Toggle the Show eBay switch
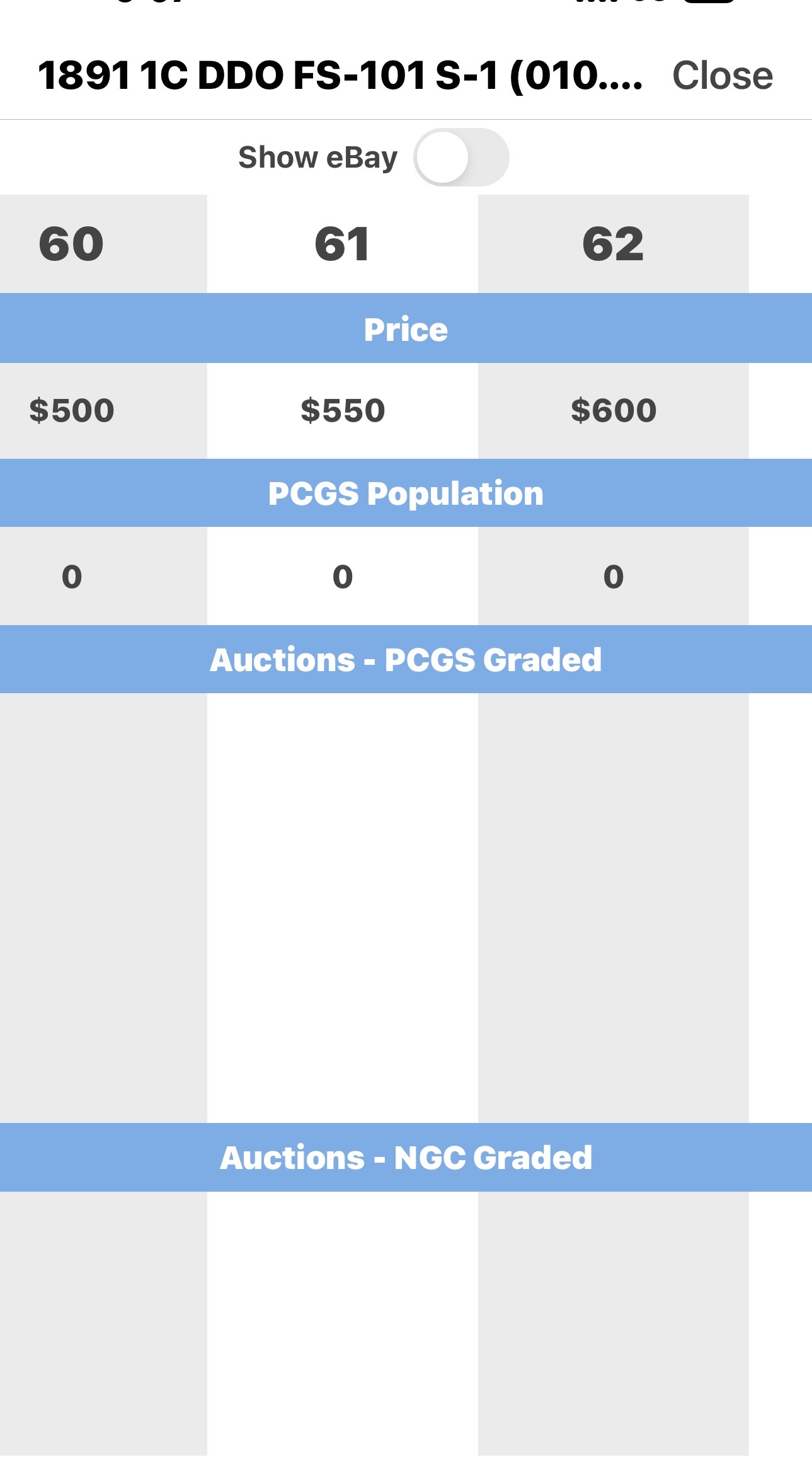 (461, 158)
